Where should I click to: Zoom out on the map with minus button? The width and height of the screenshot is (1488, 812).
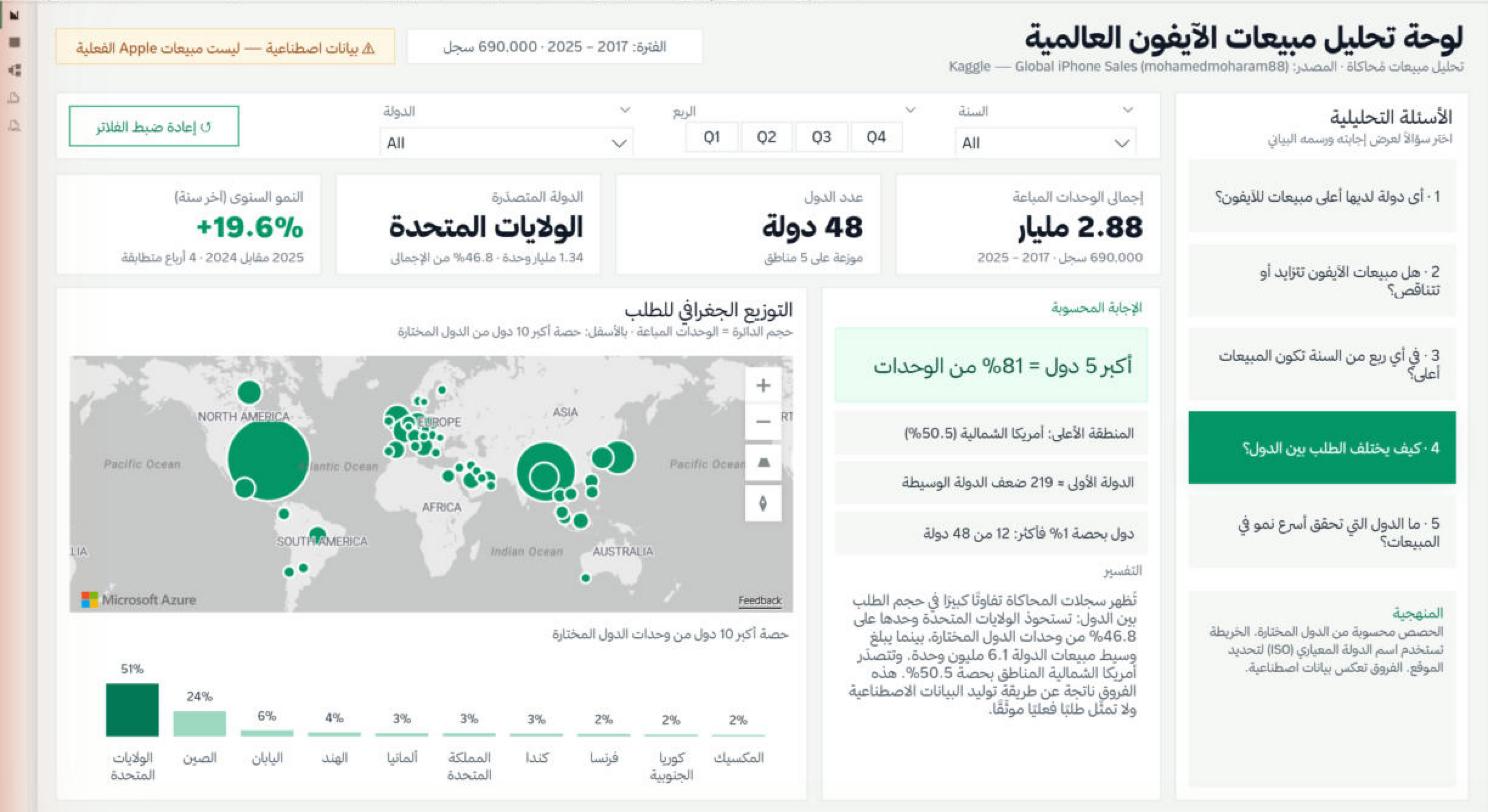coord(763,422)
